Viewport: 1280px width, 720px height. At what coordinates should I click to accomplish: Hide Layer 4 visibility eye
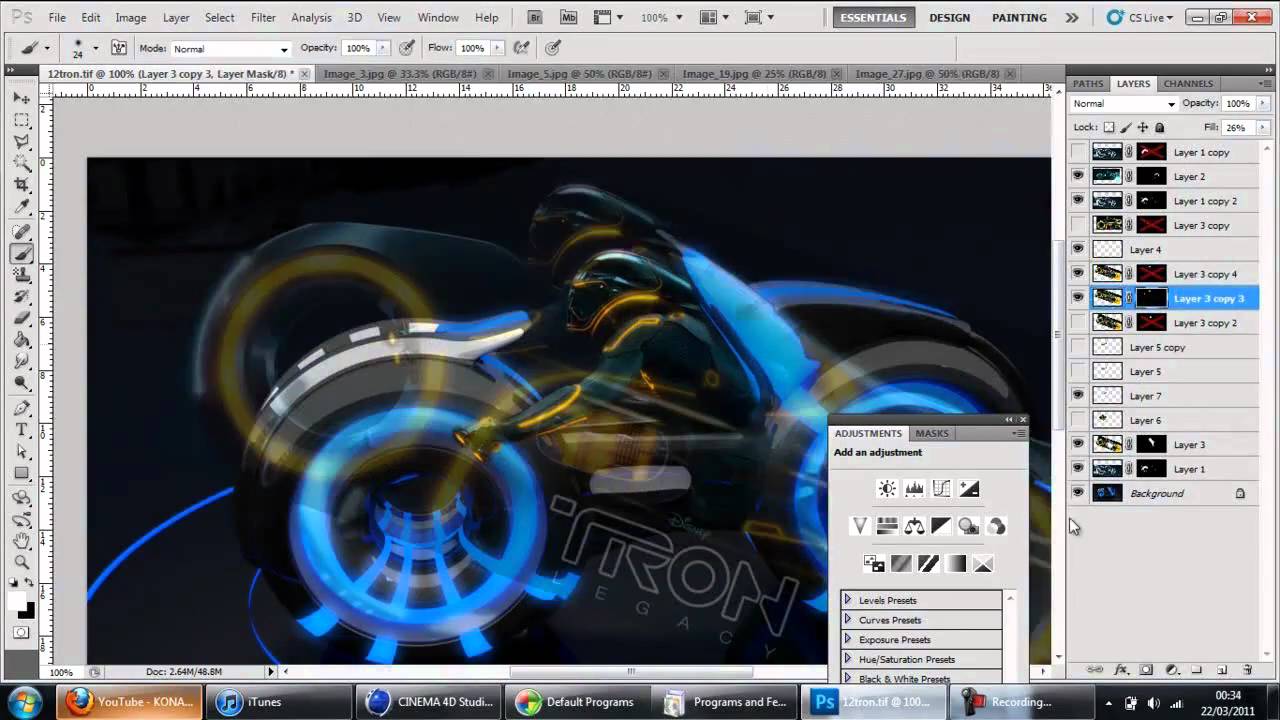pyautogui.click(x=1078, y=249)
